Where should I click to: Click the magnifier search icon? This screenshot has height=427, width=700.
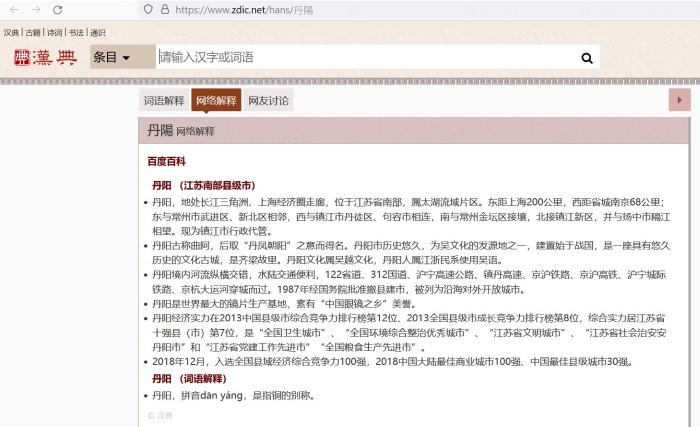coord(587,58)
